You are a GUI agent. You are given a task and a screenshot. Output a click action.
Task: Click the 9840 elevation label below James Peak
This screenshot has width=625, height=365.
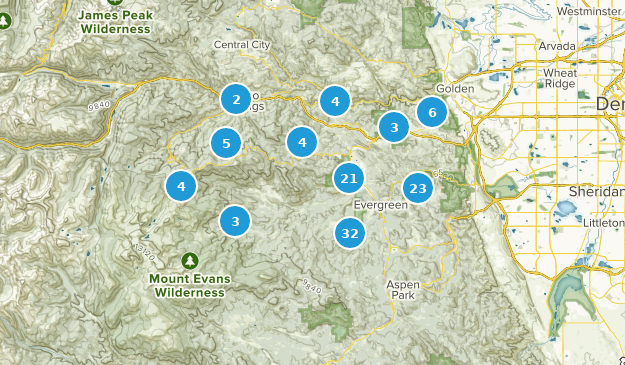click(x=99, y=106)
